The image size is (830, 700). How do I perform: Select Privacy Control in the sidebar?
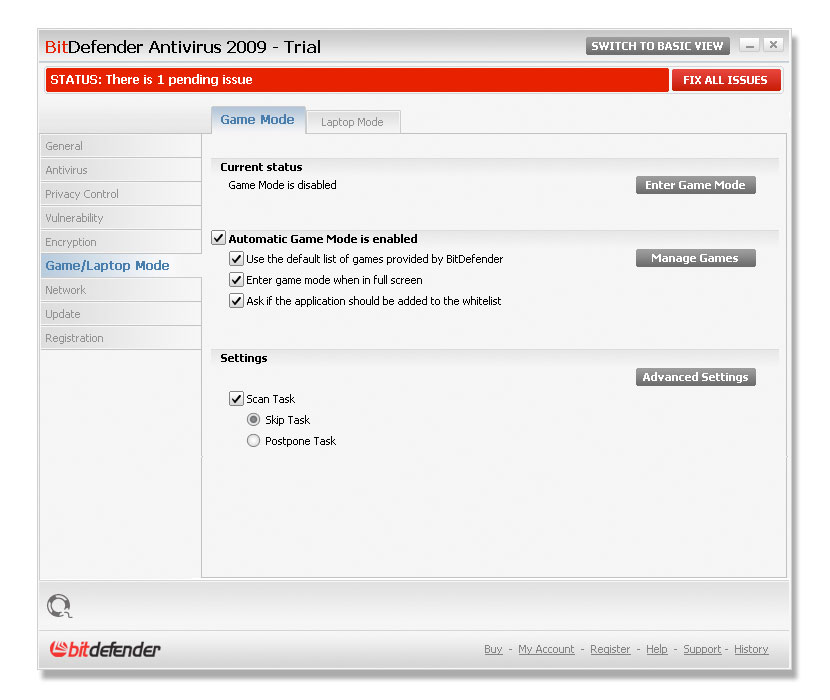[x=81, y=194]
